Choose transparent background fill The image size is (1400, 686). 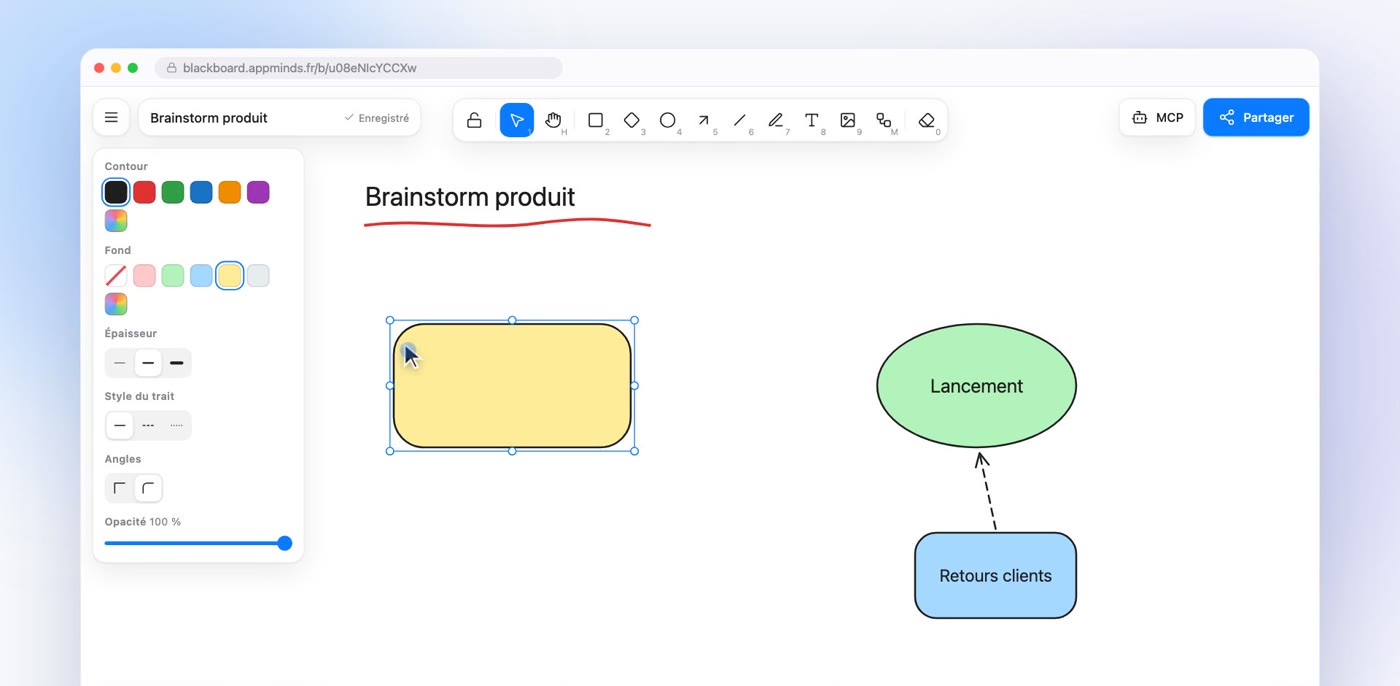116,276
